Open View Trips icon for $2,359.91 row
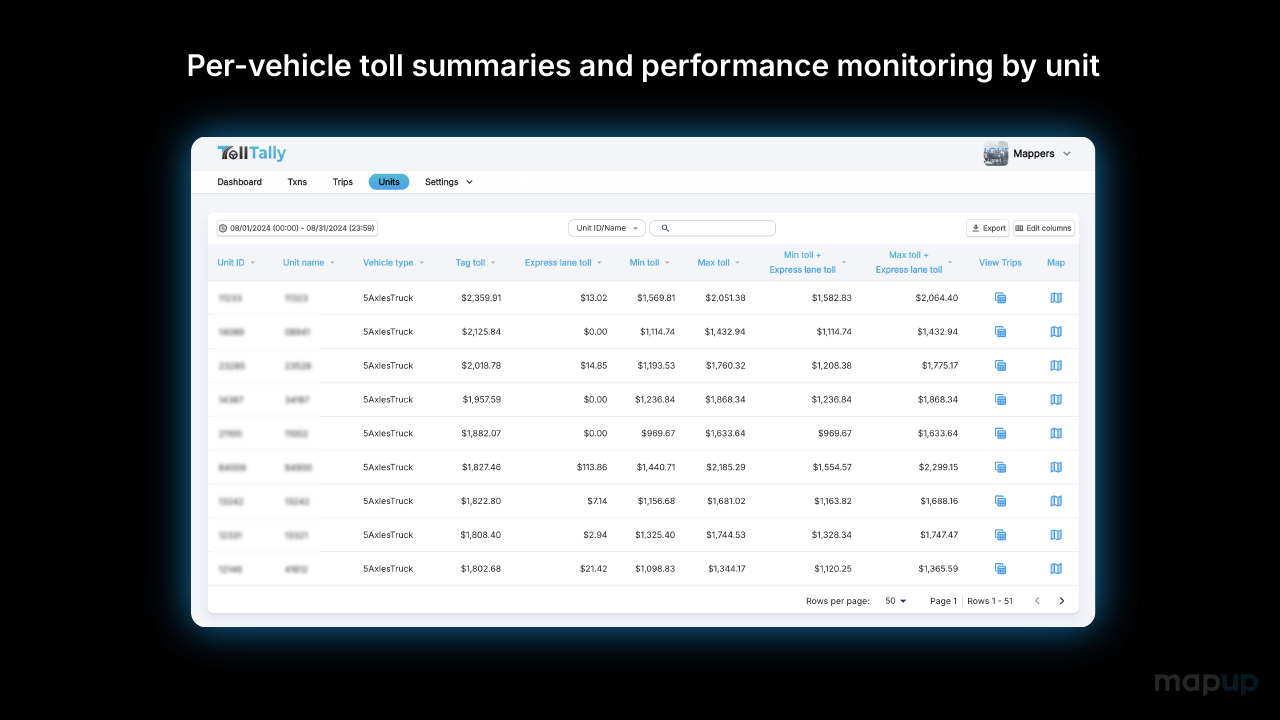Screen dimensions: 1280x720 [x=1000, y=298]
